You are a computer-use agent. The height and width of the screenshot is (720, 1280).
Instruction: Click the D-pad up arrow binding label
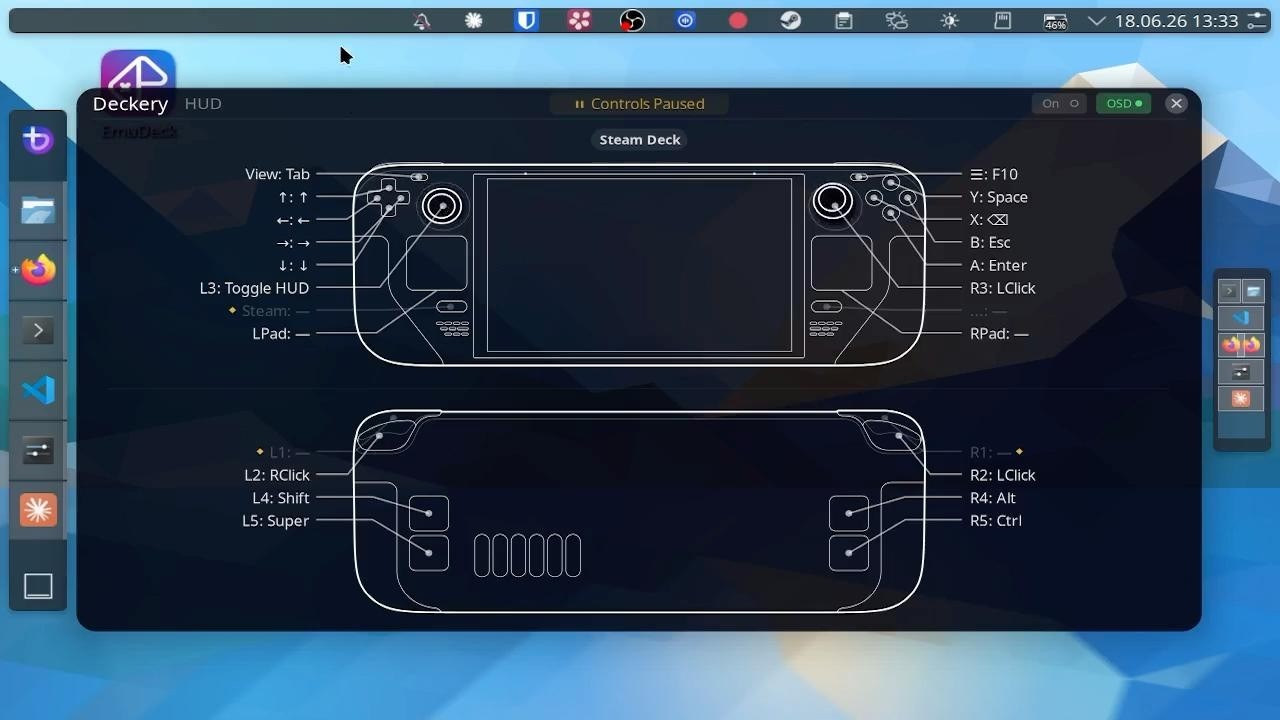[294, 197]
